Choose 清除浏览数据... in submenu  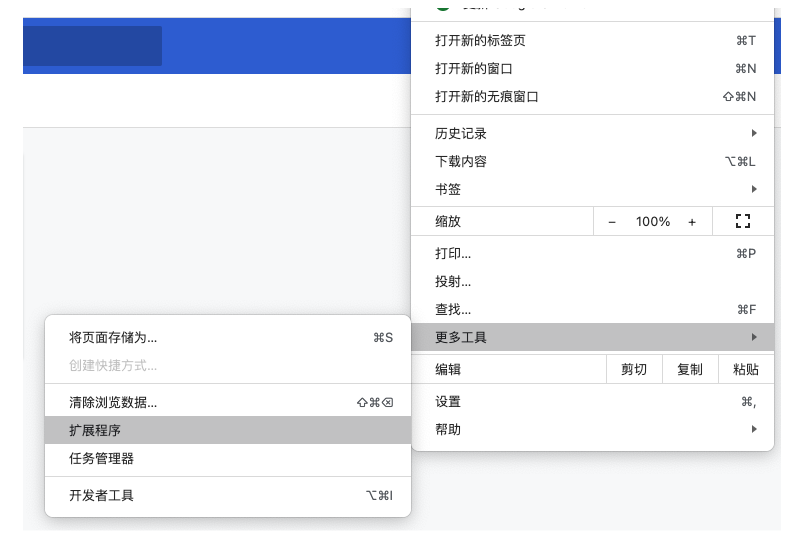point(113,402)
